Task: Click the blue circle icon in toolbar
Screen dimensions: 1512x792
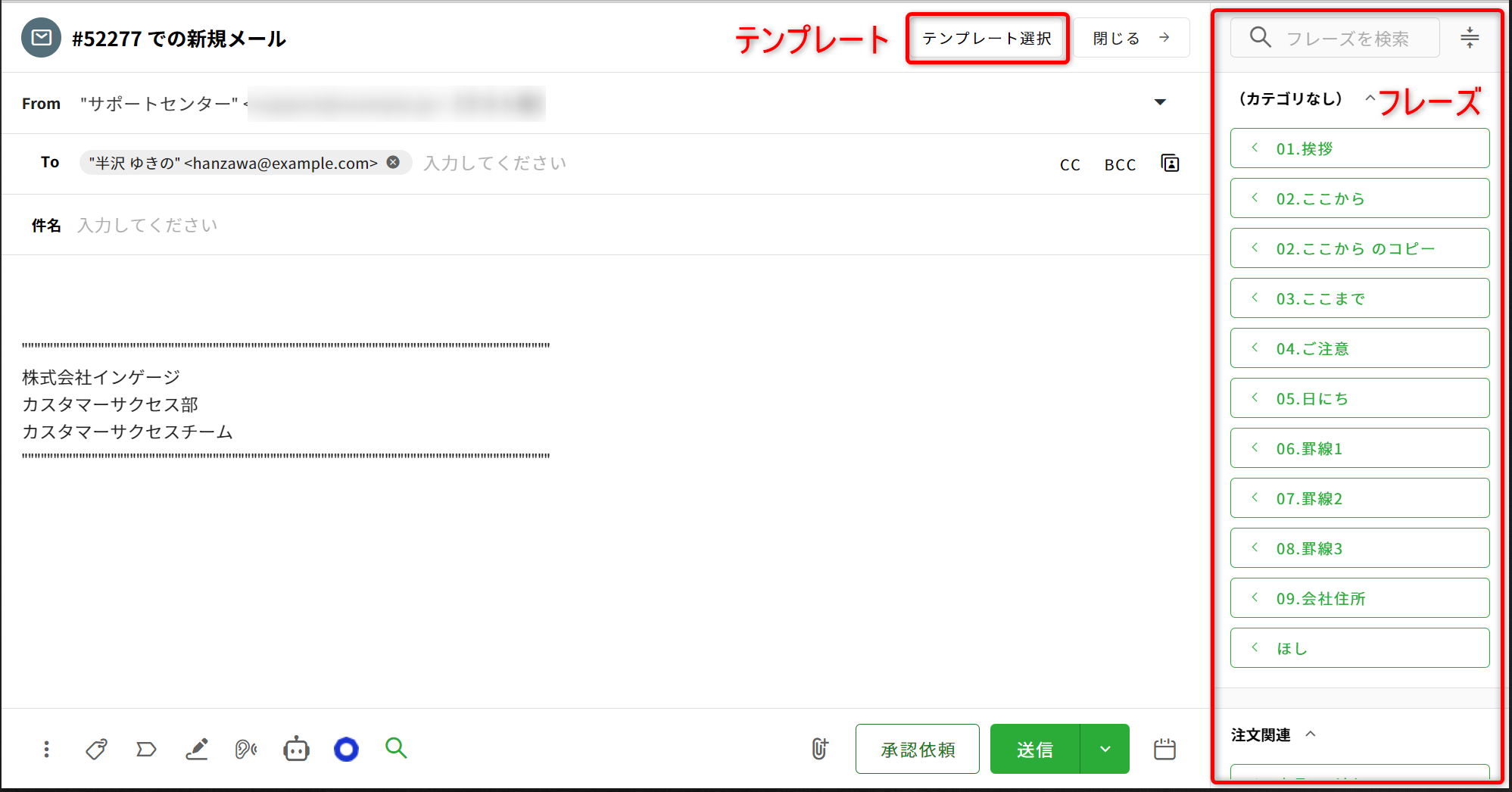Action: 346,749
